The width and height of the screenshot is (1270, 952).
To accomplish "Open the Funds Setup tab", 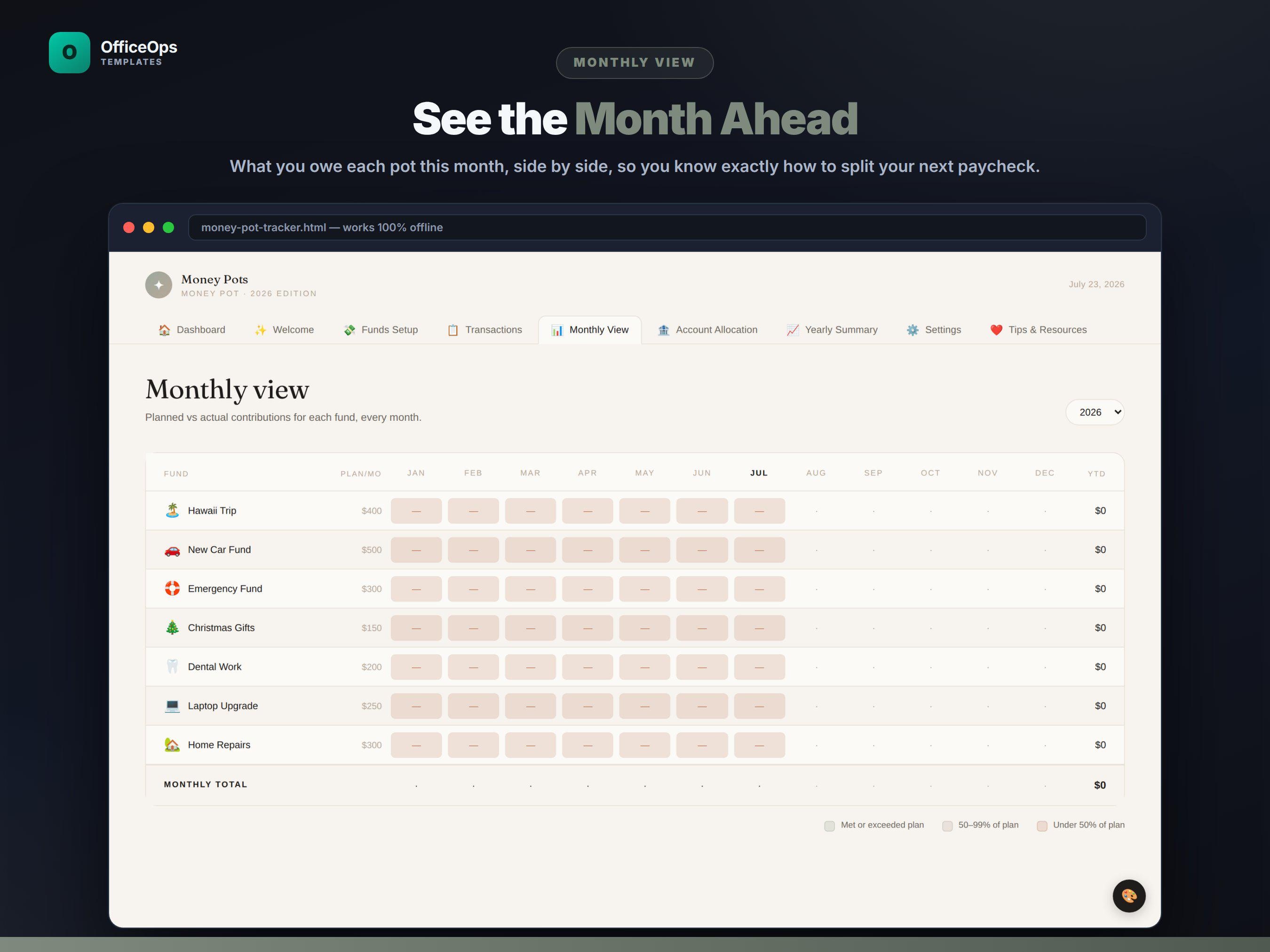I will coord(381,330).
